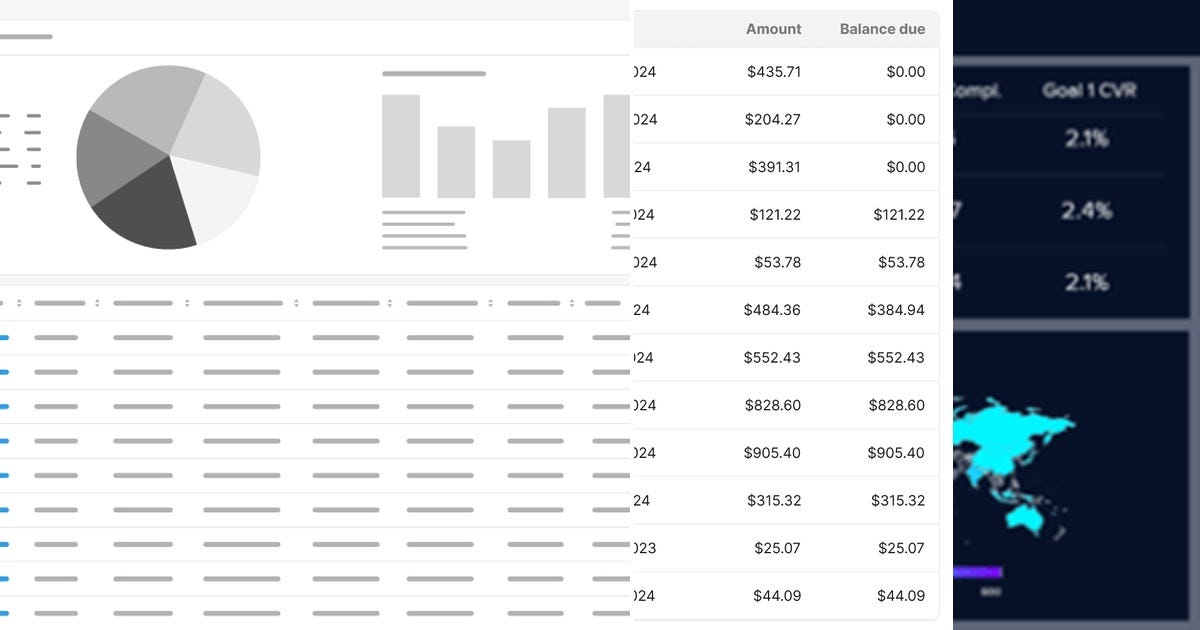Click the sort icon on the fourth column header
1200x630 pixels.
pyautogui.click(x=297, y=301)
